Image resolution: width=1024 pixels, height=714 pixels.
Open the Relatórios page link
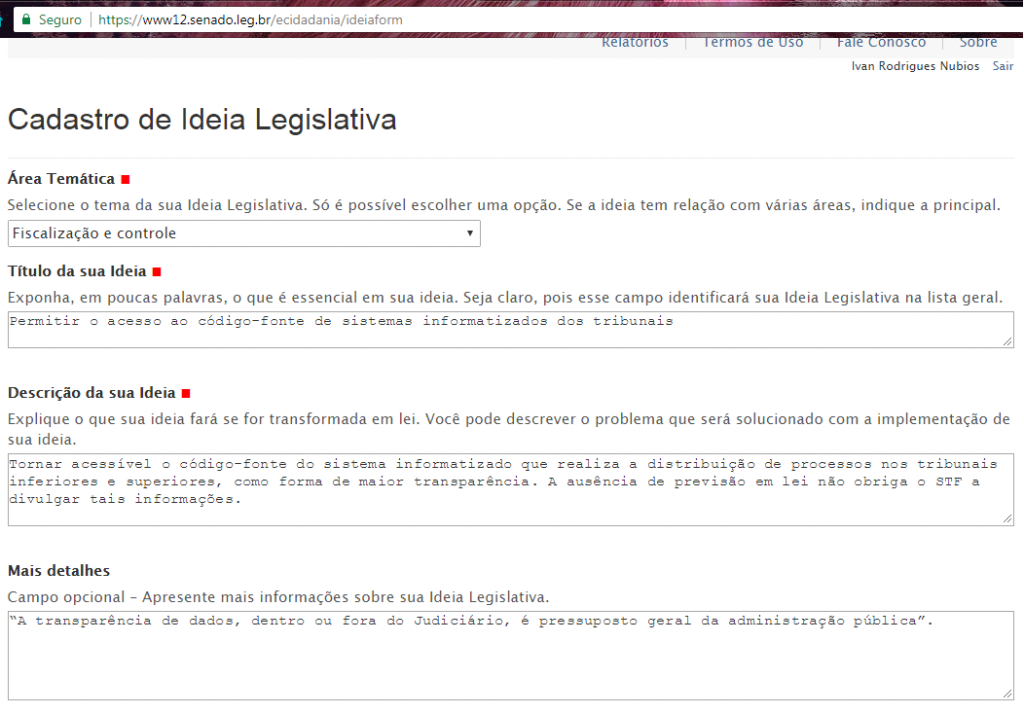(635, 42)
